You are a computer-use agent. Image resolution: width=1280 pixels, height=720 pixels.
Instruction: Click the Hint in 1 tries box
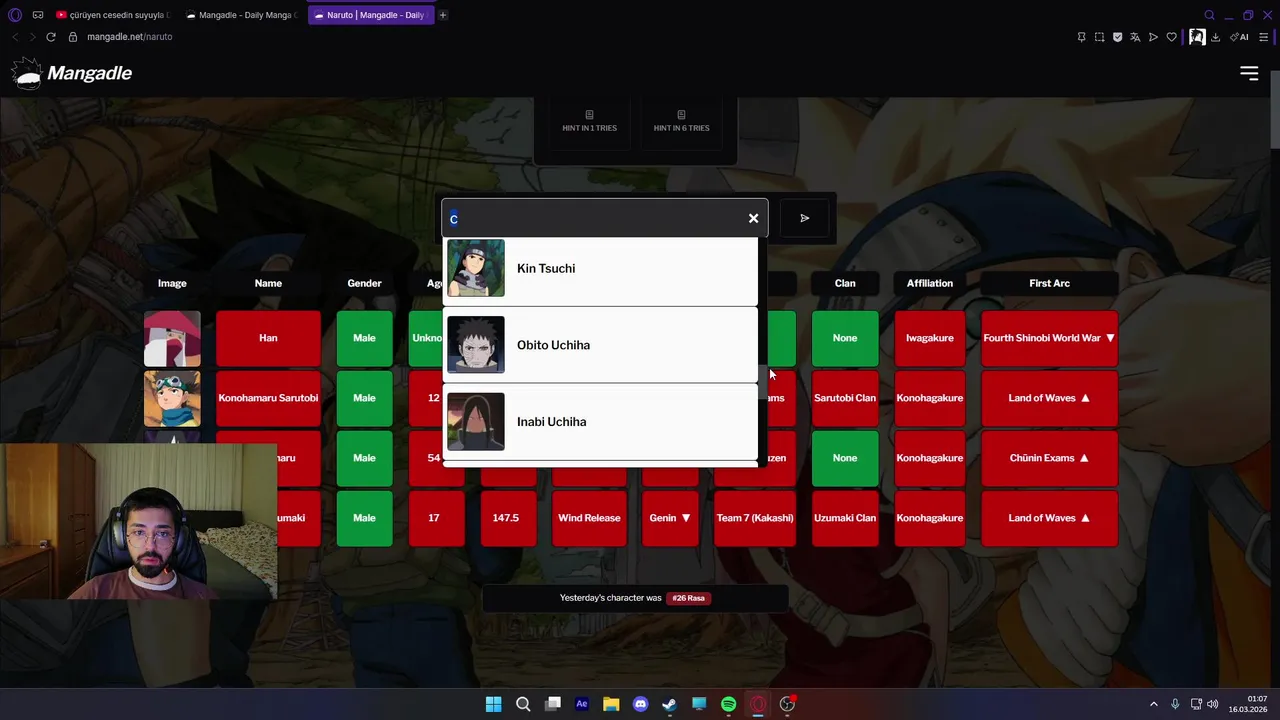[589, 121]
